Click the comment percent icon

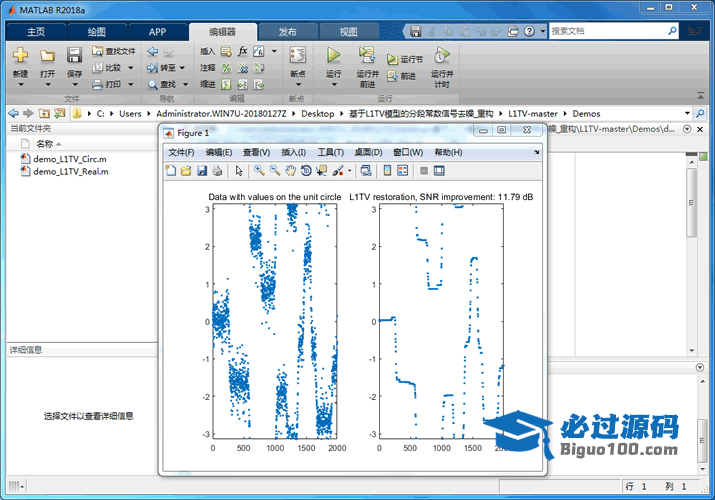click(x=226, y=68)
